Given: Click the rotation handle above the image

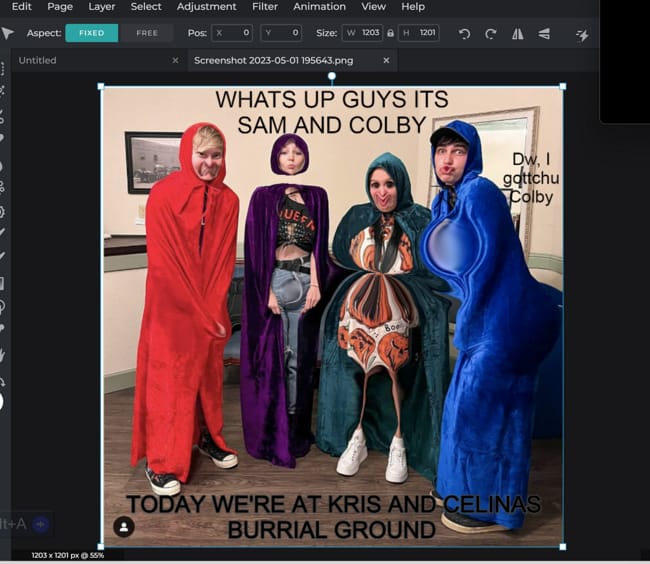Looking at the screenshot, I should tap(331, 75).
